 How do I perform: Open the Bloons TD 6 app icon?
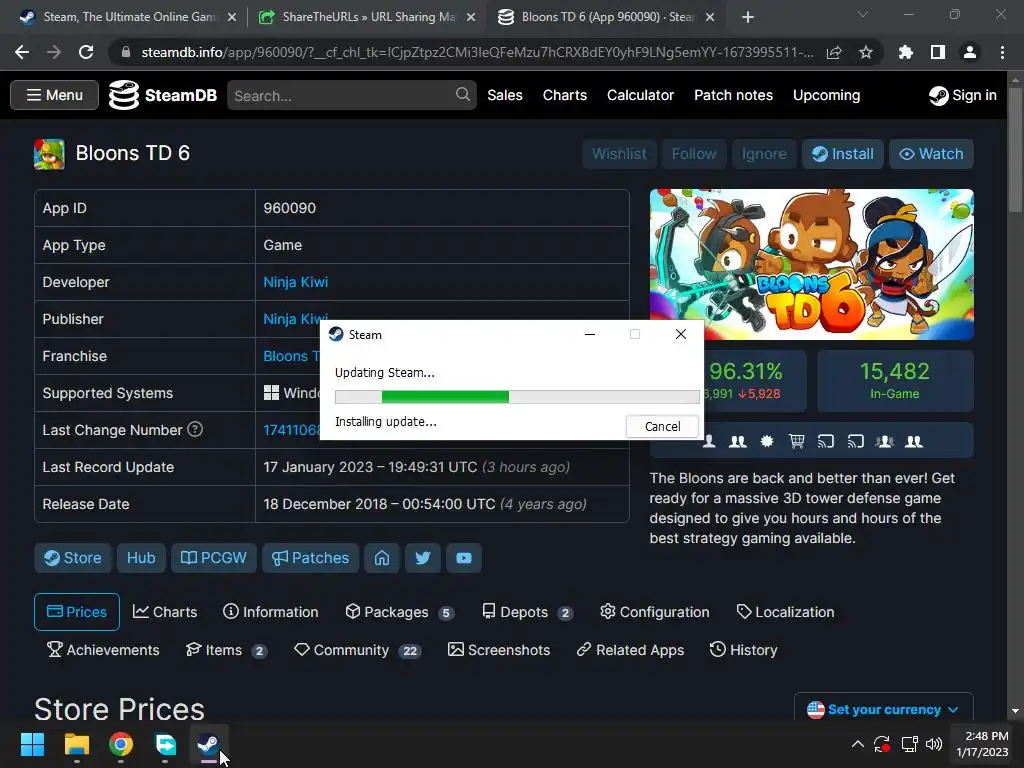(x=50, y=154)
